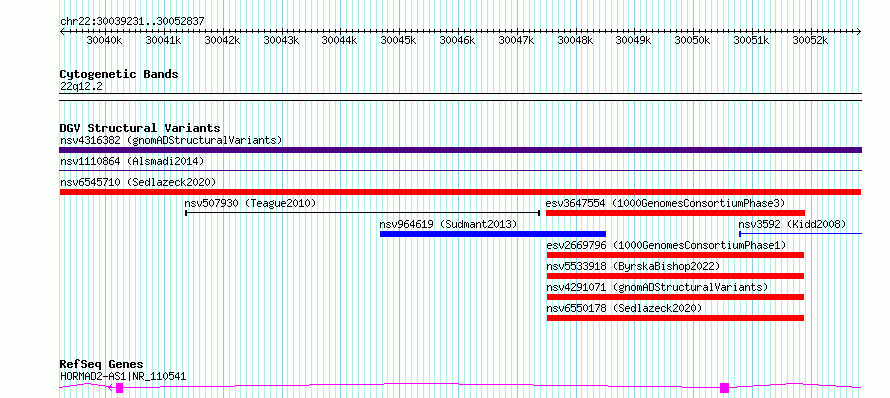This screenshot has height=398, width=890.
Task: Click the 30050k ruler tick label
Action: pyautogui.click(x=692, y=41)
